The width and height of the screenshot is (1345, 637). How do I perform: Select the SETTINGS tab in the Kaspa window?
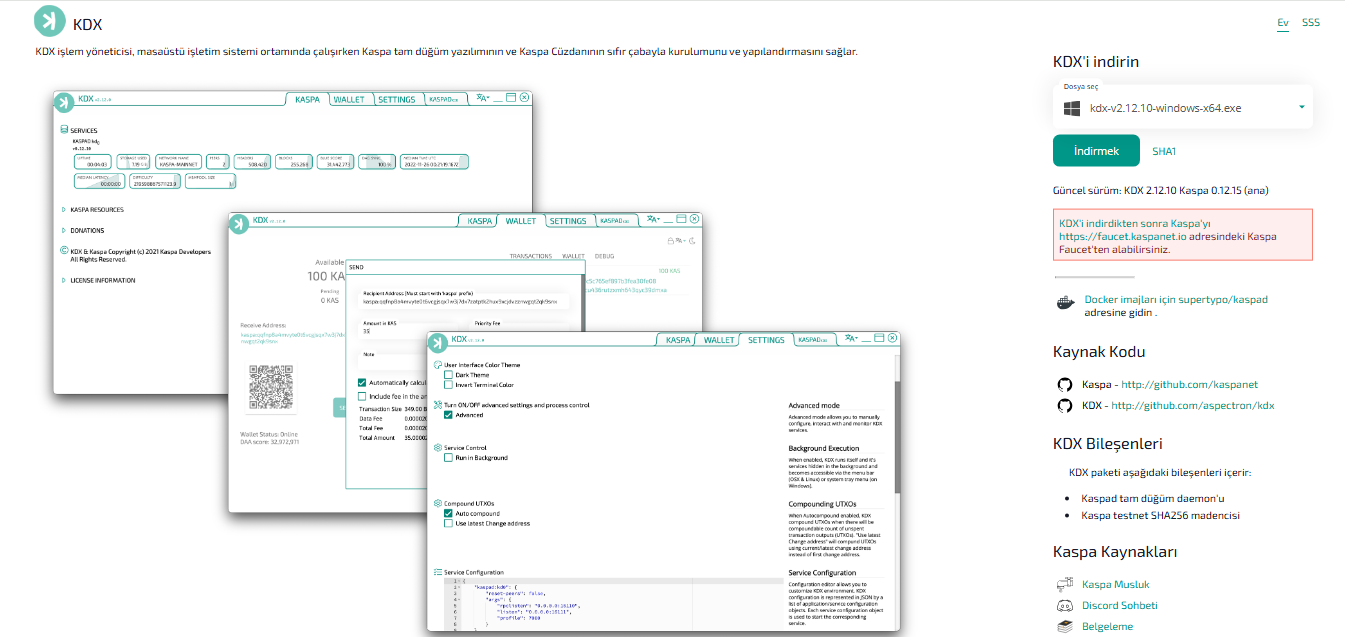click(396, 100)
